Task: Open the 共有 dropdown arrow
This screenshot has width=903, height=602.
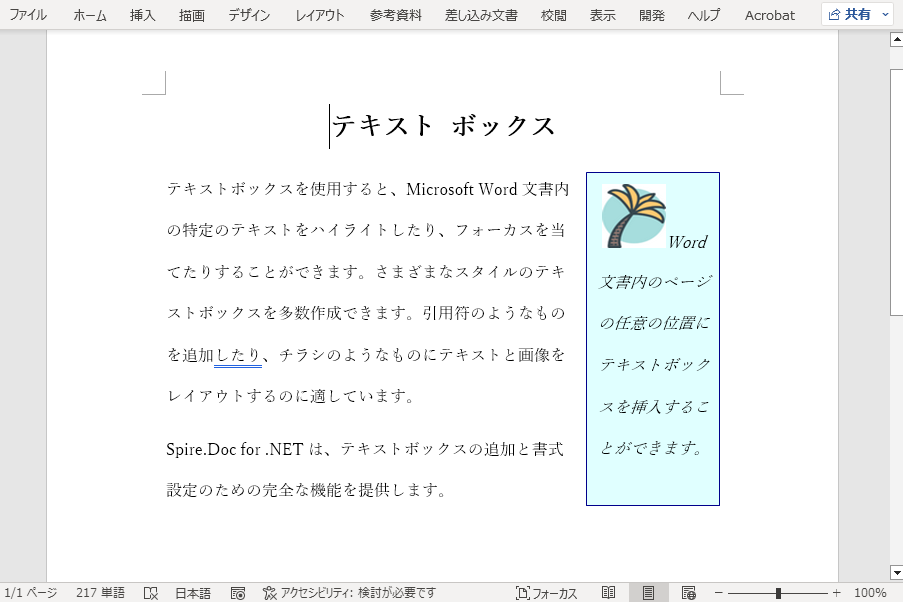Action: (884, 14)
